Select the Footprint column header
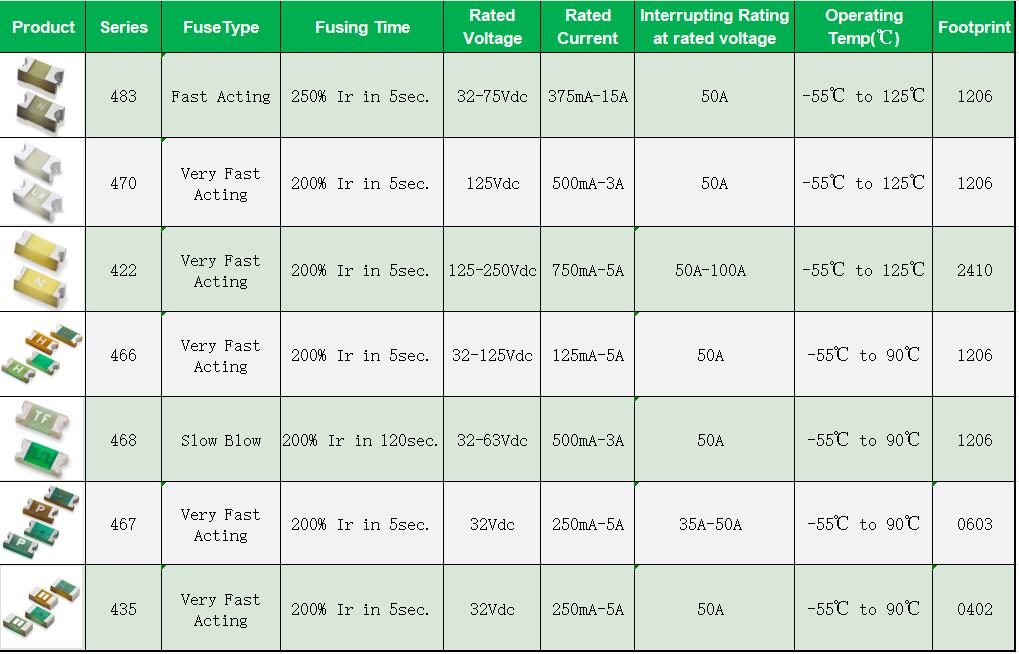The width and height of the screenshot is (1019, 654). click(974, 27)
